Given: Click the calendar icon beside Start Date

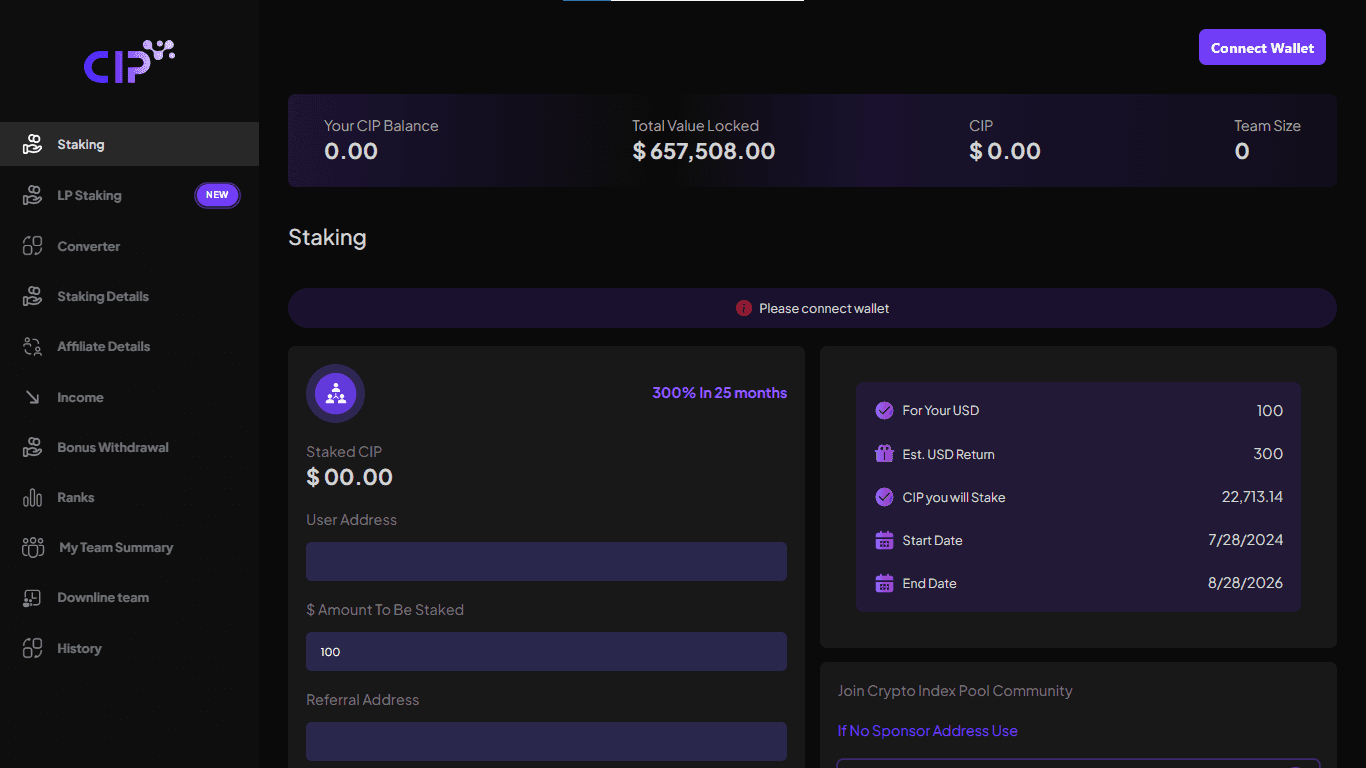Looking at the screenshot, I should click(884, 540).
